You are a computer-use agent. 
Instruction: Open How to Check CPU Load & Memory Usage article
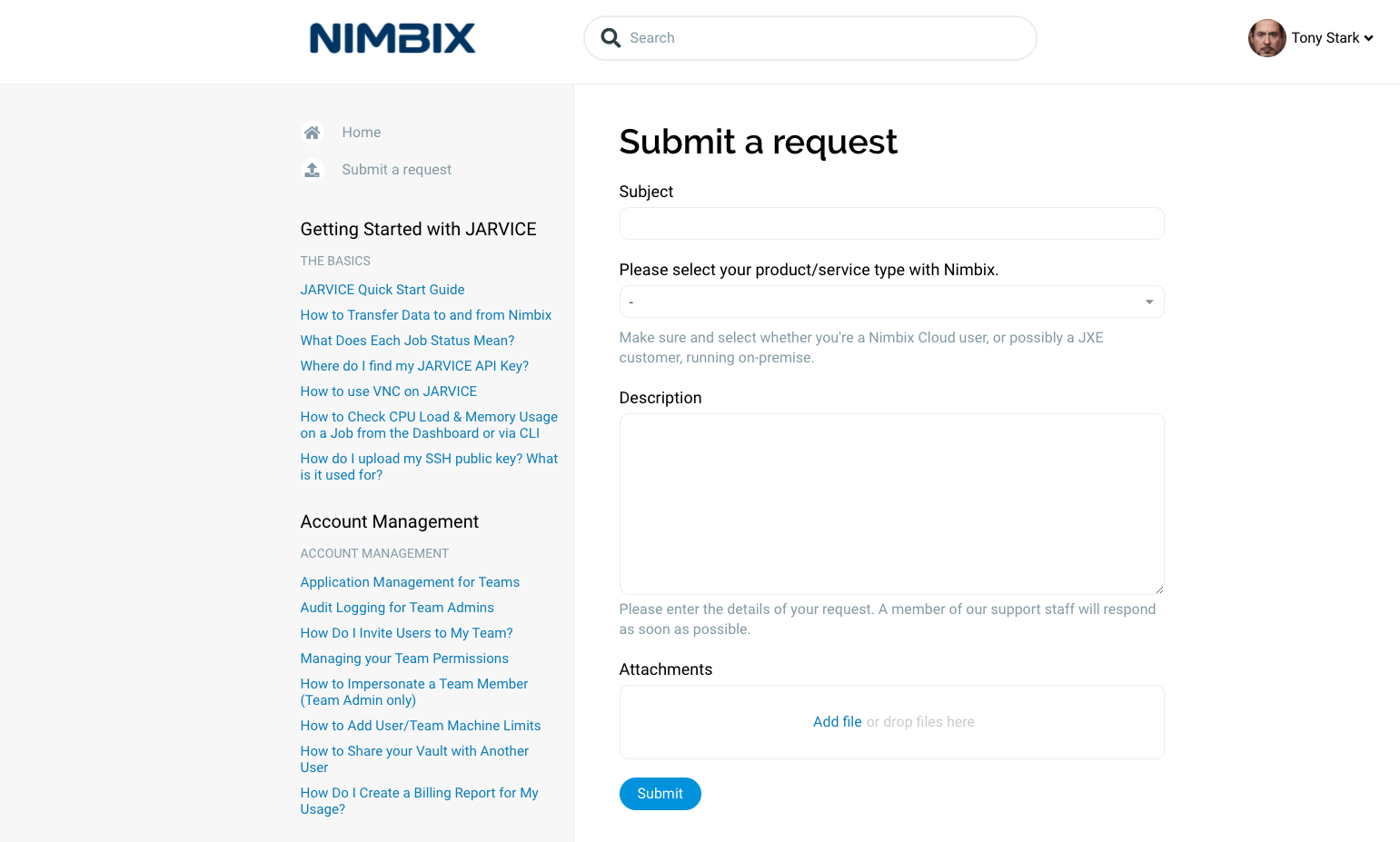[x=429, y=425]
